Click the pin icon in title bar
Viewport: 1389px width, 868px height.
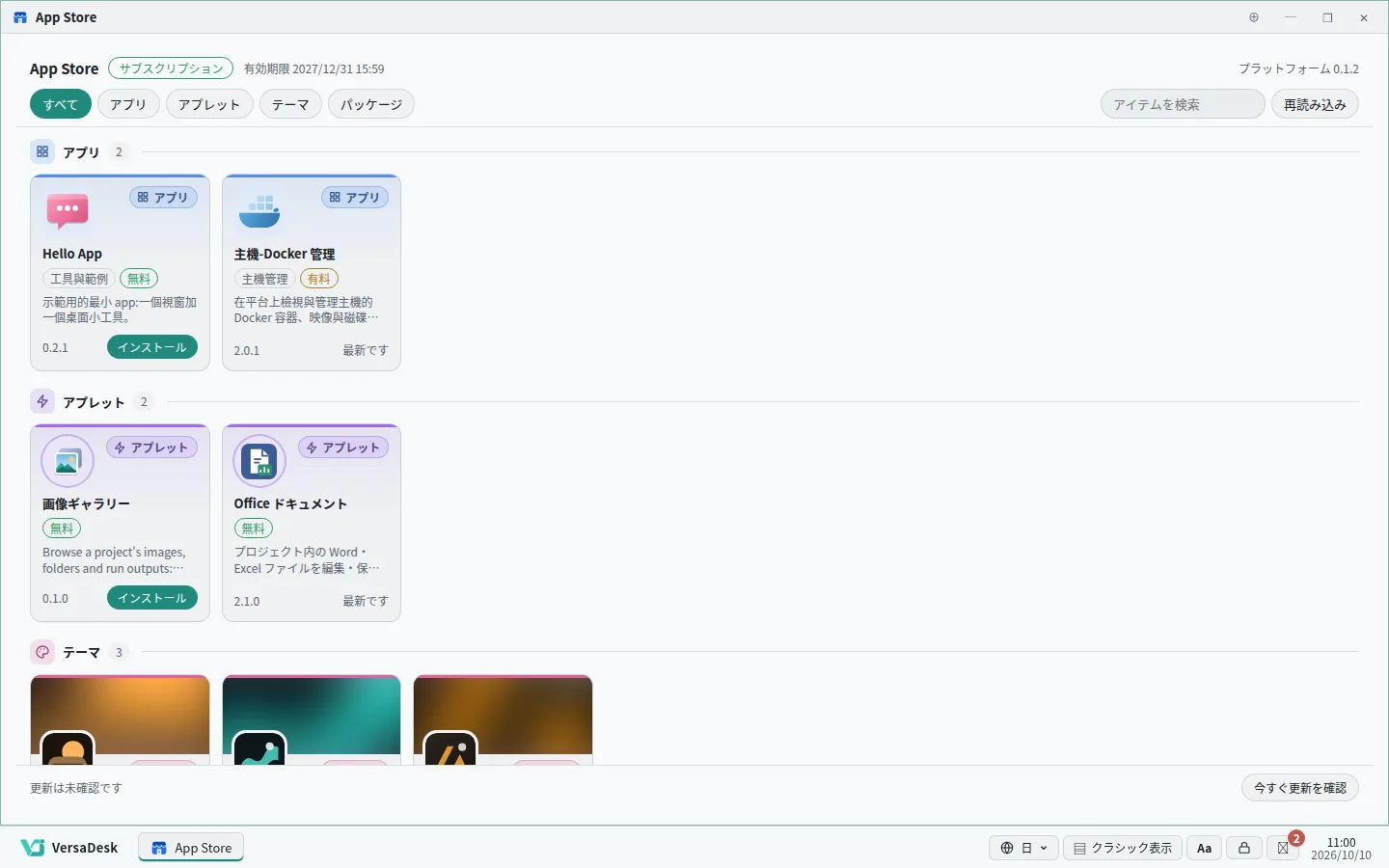[x=1254, y=17]
